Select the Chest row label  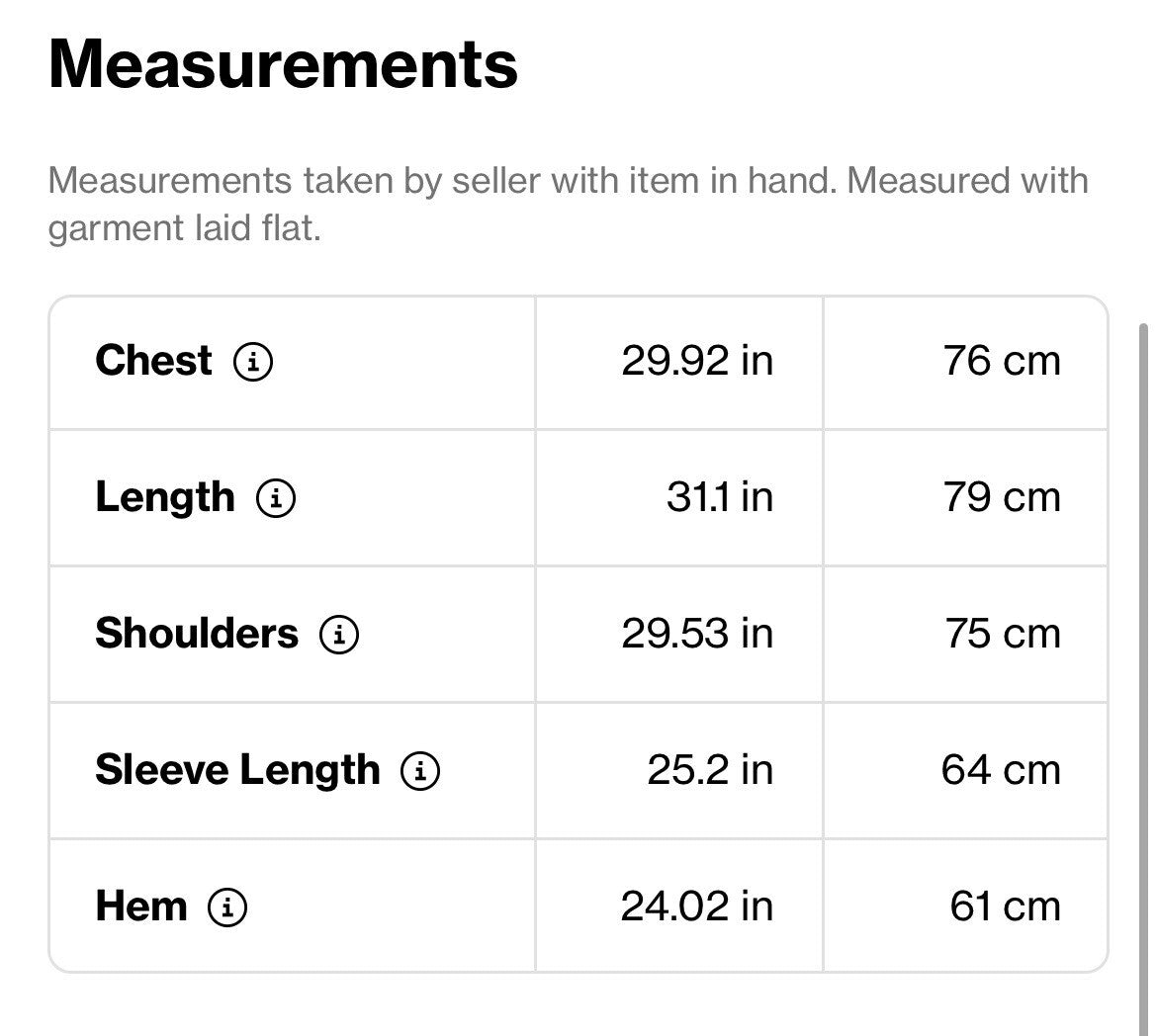tap(153, 361)
